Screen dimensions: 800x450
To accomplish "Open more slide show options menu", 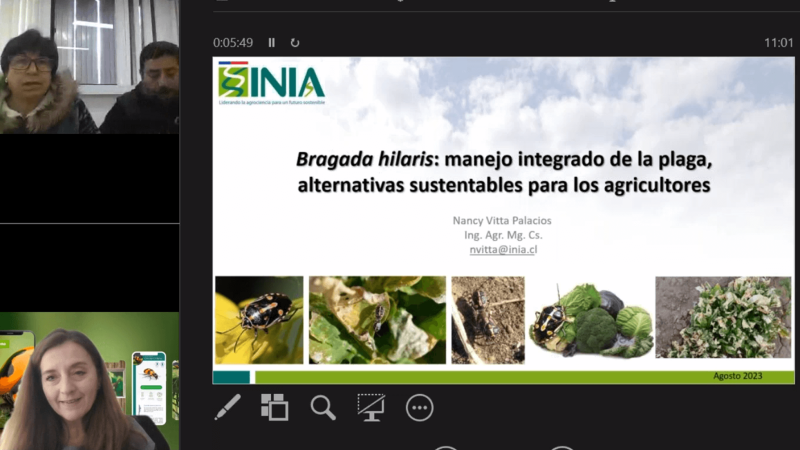I will click(419, 407).
